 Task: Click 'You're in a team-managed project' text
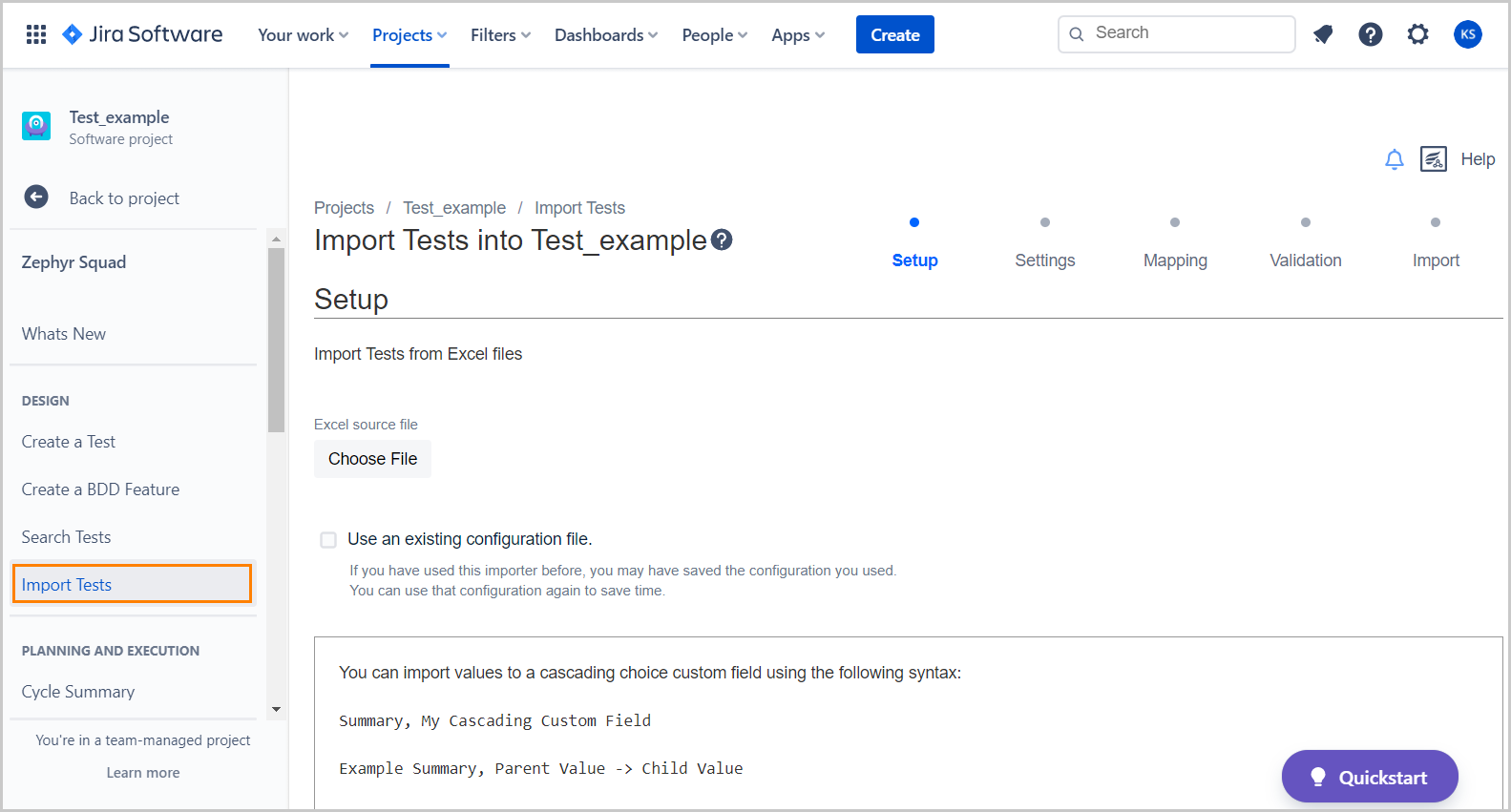coord(143,740)
